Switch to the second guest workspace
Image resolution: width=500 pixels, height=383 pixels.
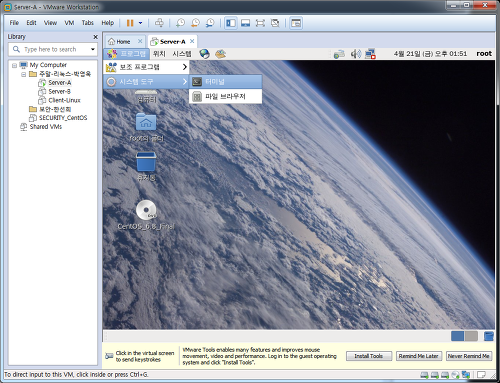coord(471,336)
